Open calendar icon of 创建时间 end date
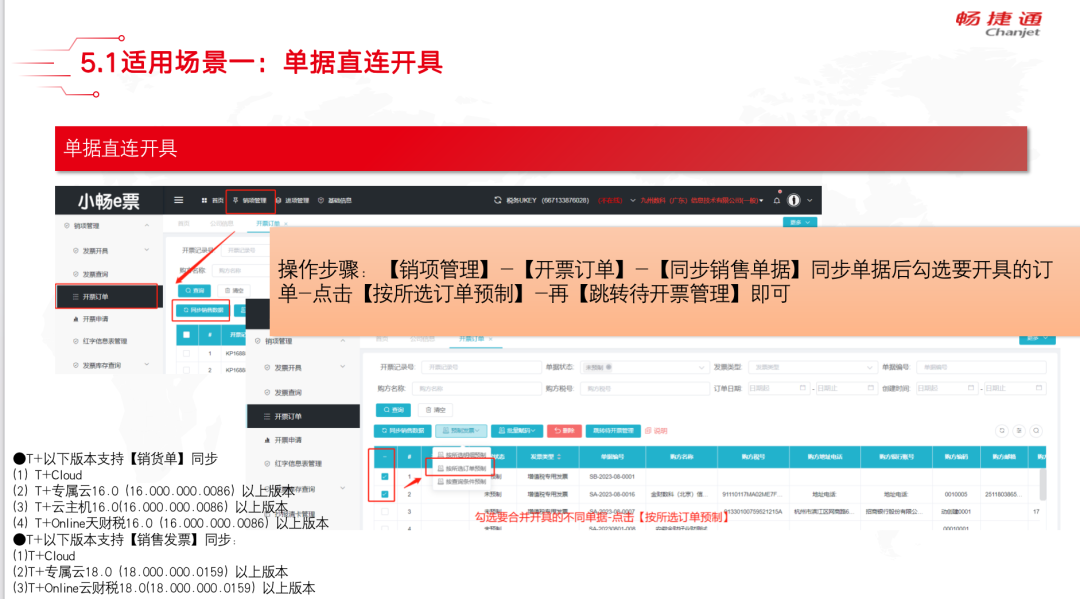Viewport: 1080px width, 599px height. click(x=1039, y=388)
